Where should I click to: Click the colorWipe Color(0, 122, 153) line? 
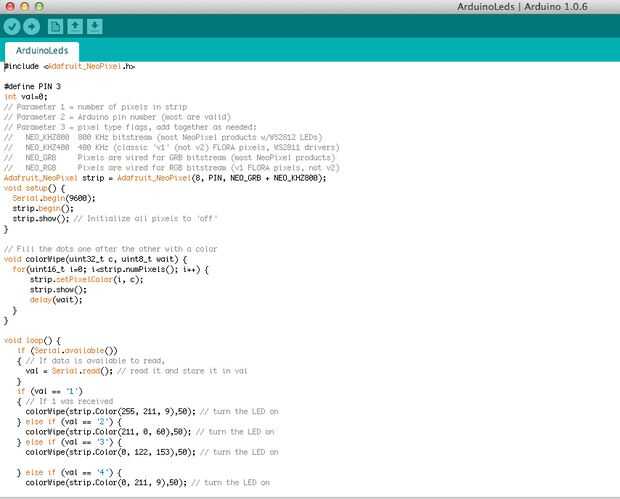coord(152,452)
